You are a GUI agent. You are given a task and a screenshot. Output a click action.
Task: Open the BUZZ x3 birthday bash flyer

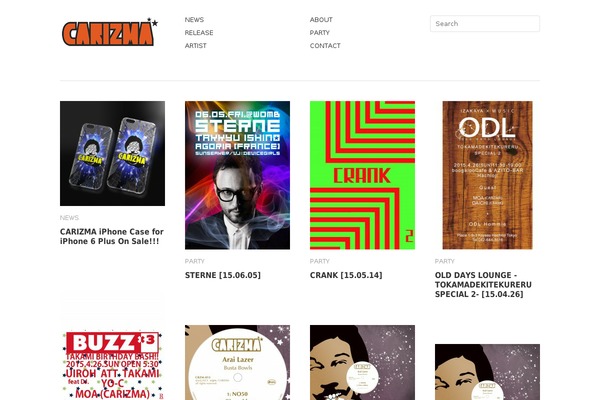[x=112, y=366]
